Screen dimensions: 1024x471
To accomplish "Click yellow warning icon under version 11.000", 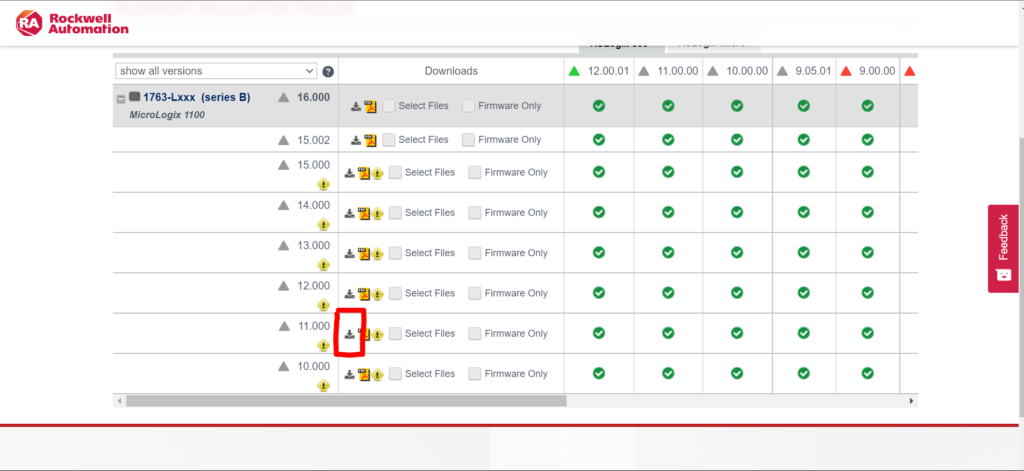I will [323, 346].
